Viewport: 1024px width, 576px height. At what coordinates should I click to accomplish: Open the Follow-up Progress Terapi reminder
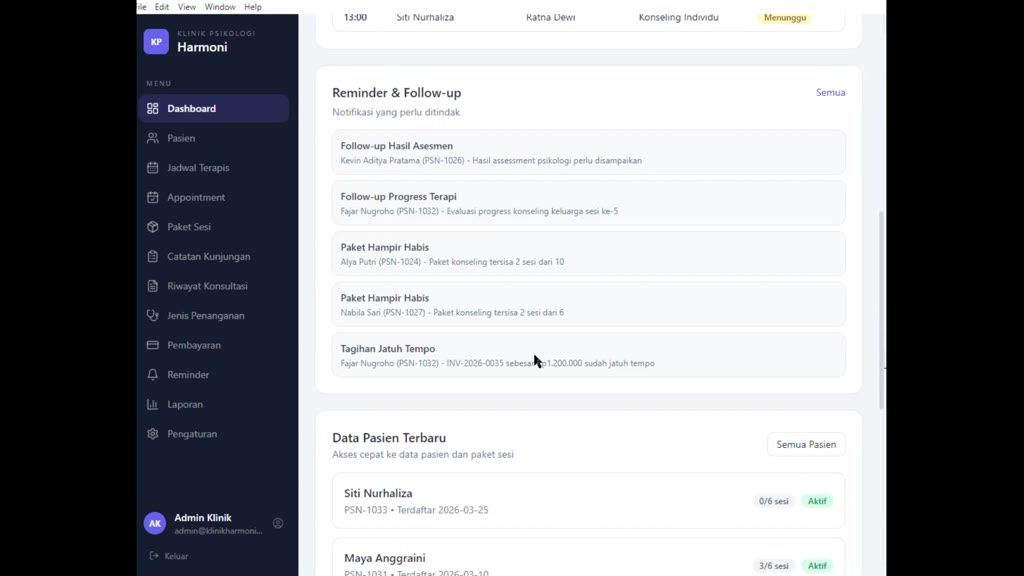click(588, 203)
